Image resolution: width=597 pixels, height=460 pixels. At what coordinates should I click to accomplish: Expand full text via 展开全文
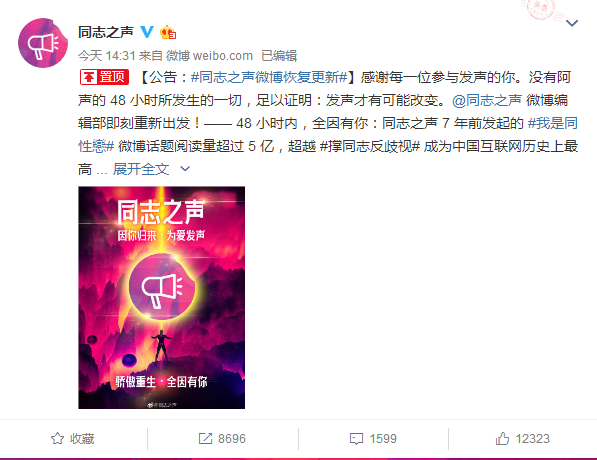pos(141,169)
